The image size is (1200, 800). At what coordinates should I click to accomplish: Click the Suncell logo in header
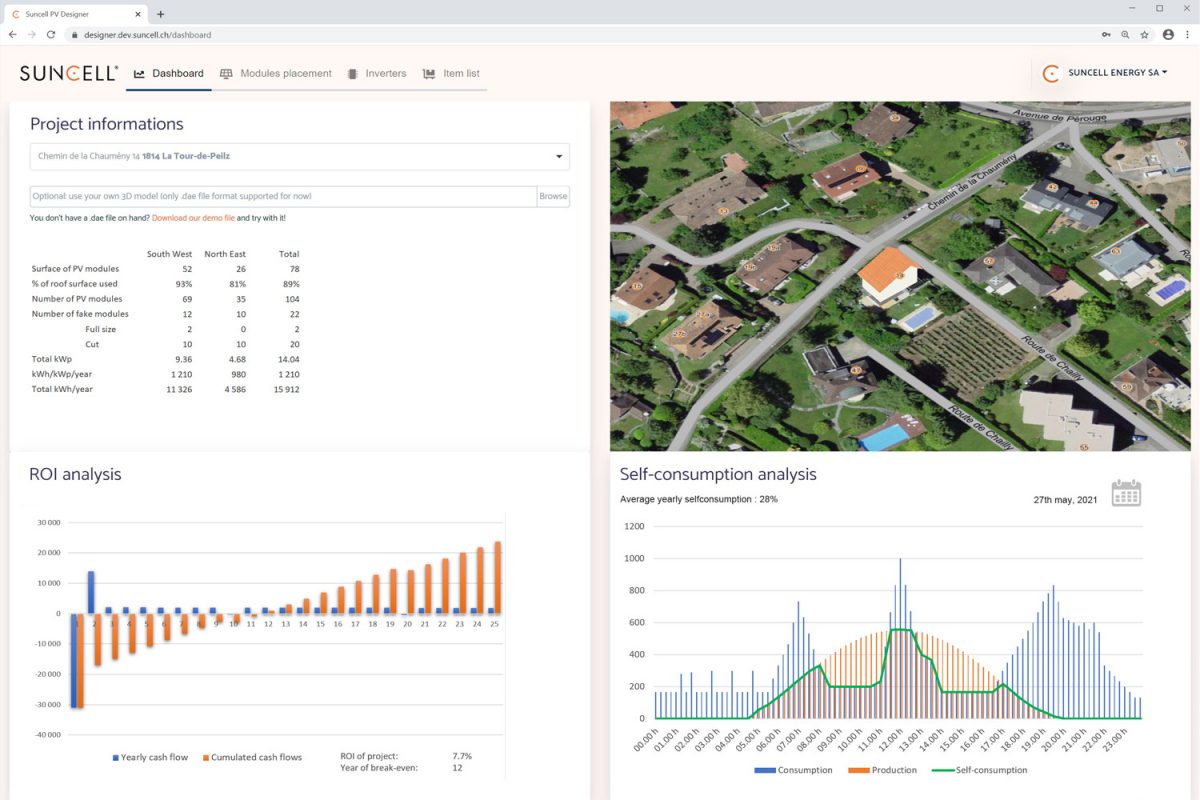(x=69, y=73)
